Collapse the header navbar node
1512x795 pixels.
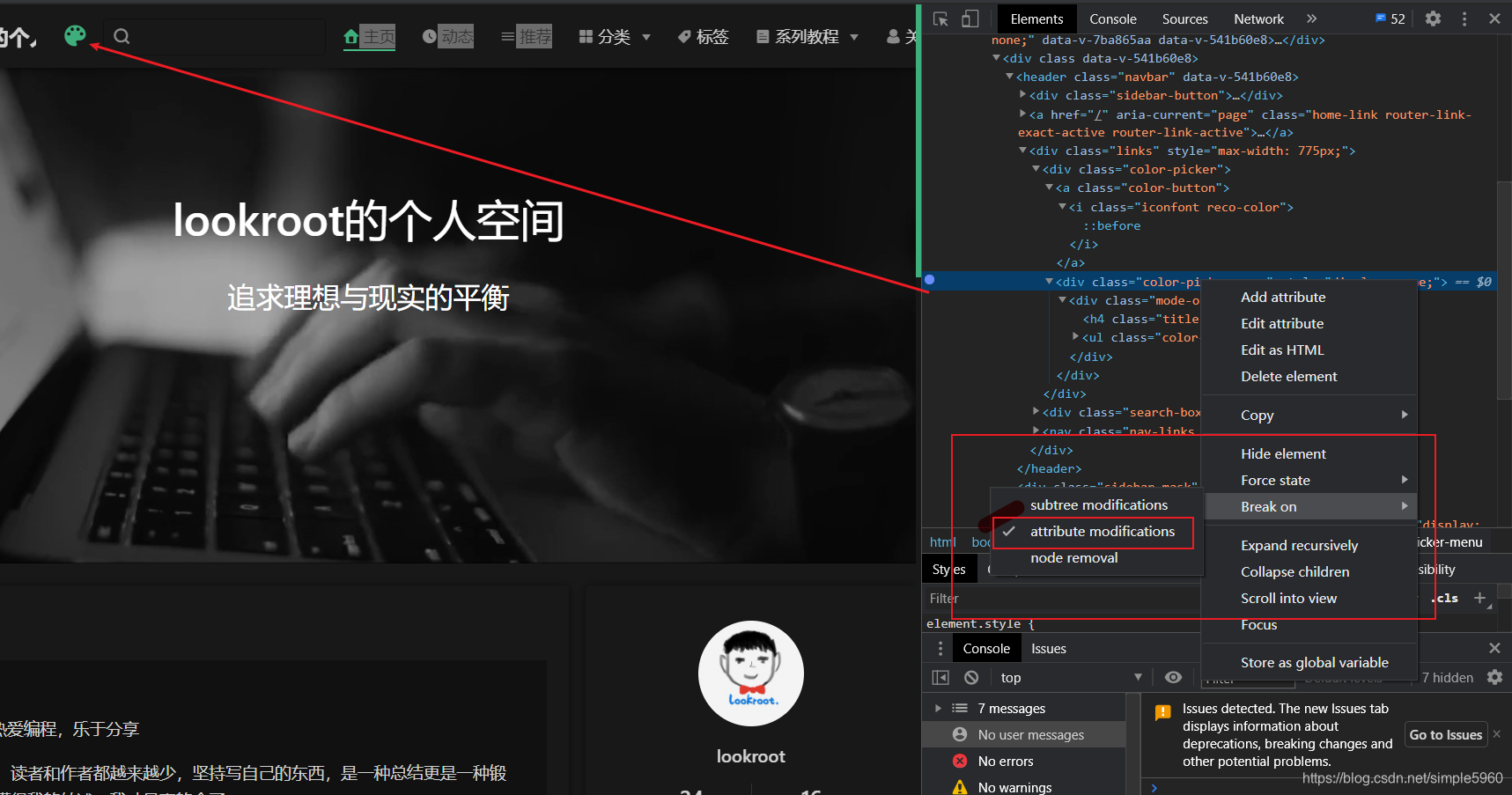coord(1010,77)
